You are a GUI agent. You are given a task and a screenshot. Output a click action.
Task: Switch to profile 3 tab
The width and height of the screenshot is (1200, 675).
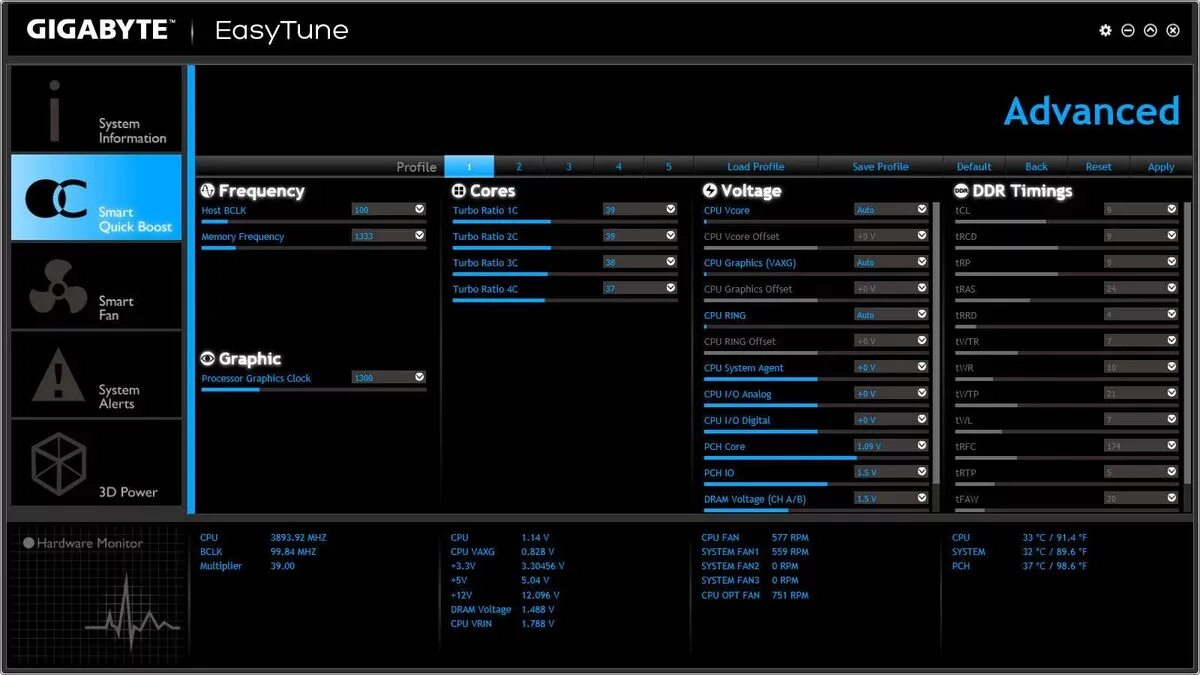[569, 166]
